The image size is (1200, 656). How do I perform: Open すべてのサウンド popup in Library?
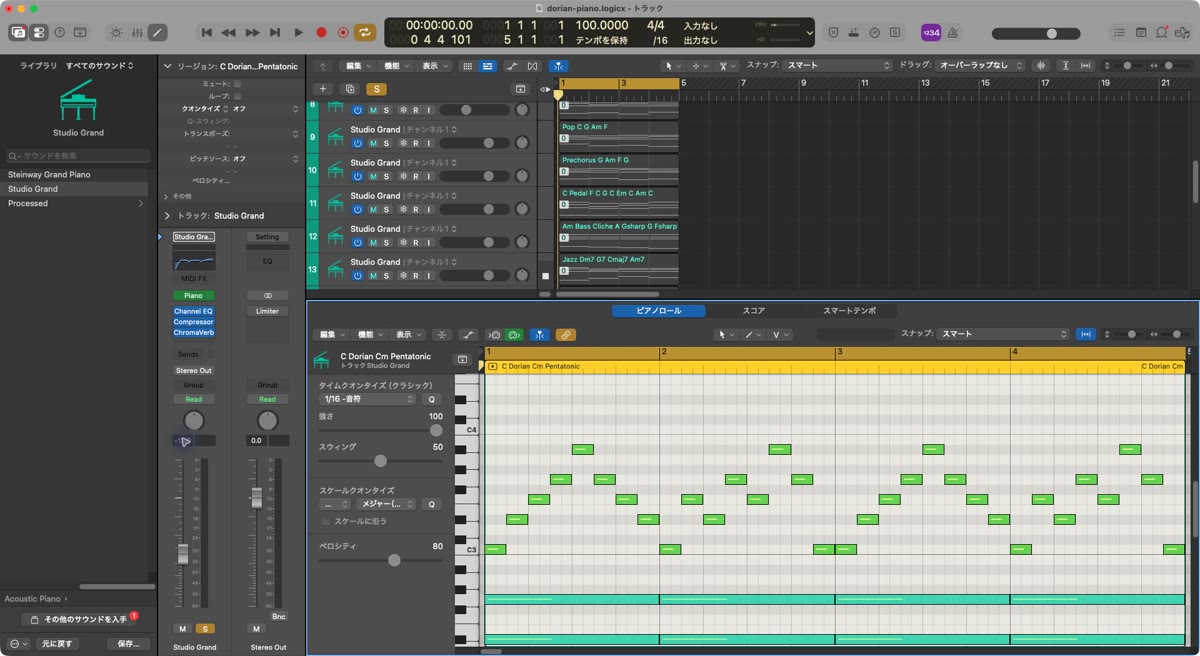(x=99, y=65)
